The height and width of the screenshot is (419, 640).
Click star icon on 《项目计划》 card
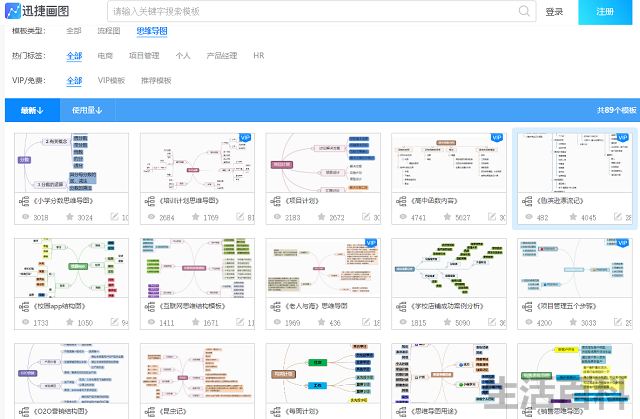coord(321,217)
